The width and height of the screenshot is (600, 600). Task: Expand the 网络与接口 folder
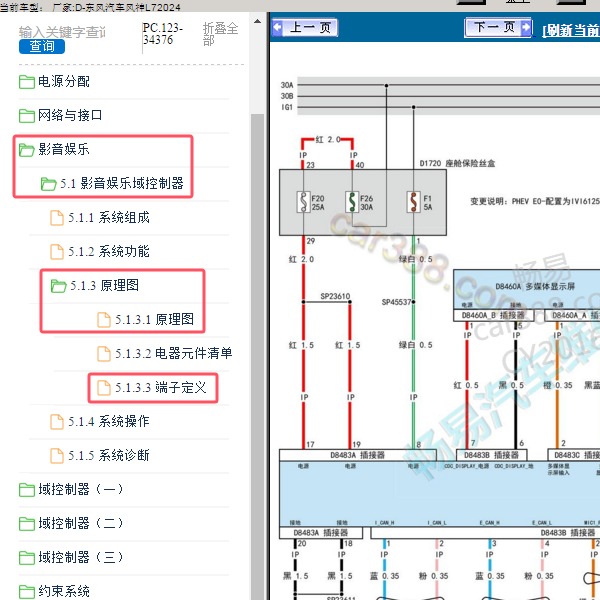70,115
